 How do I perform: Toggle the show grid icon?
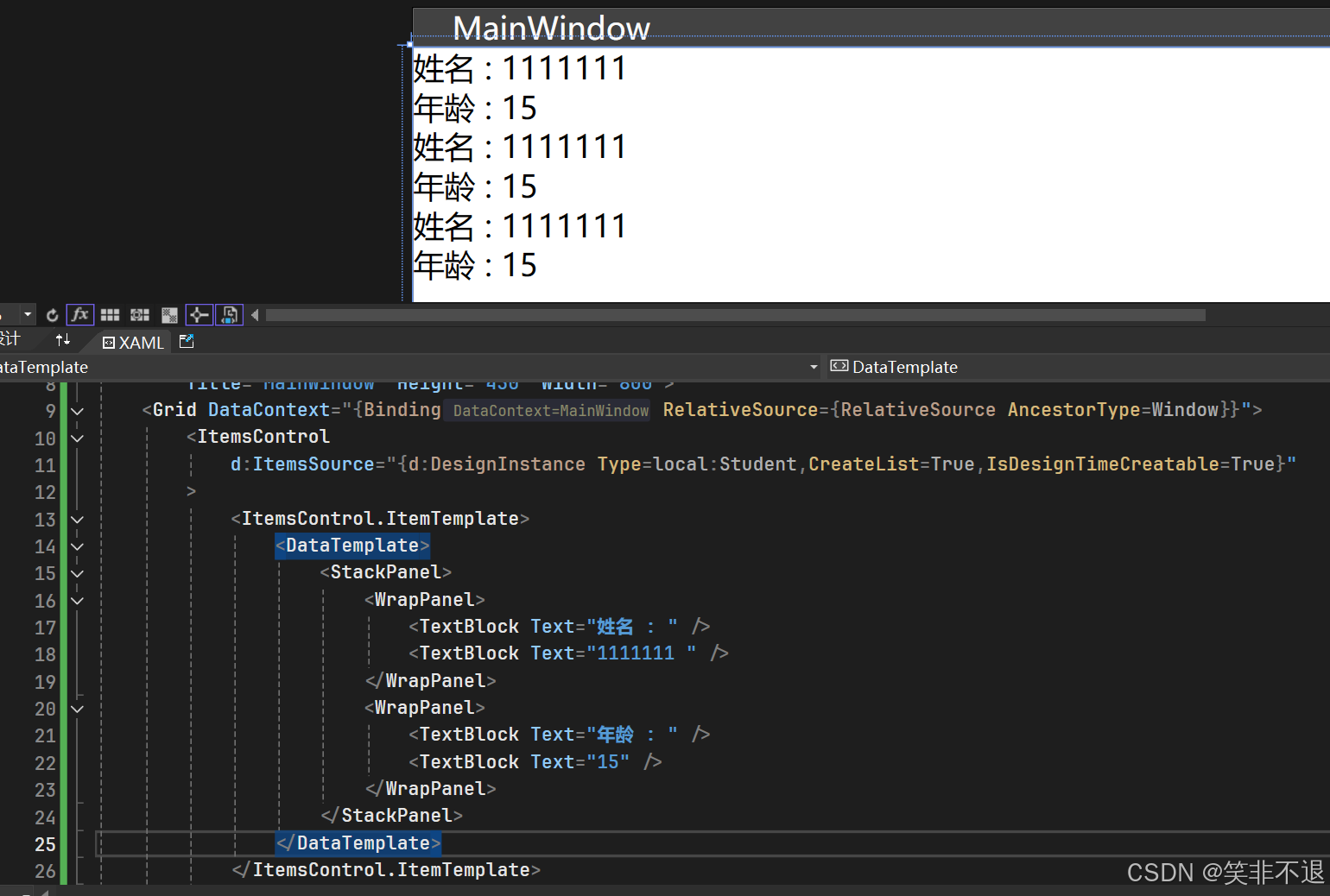pos(110,315)
